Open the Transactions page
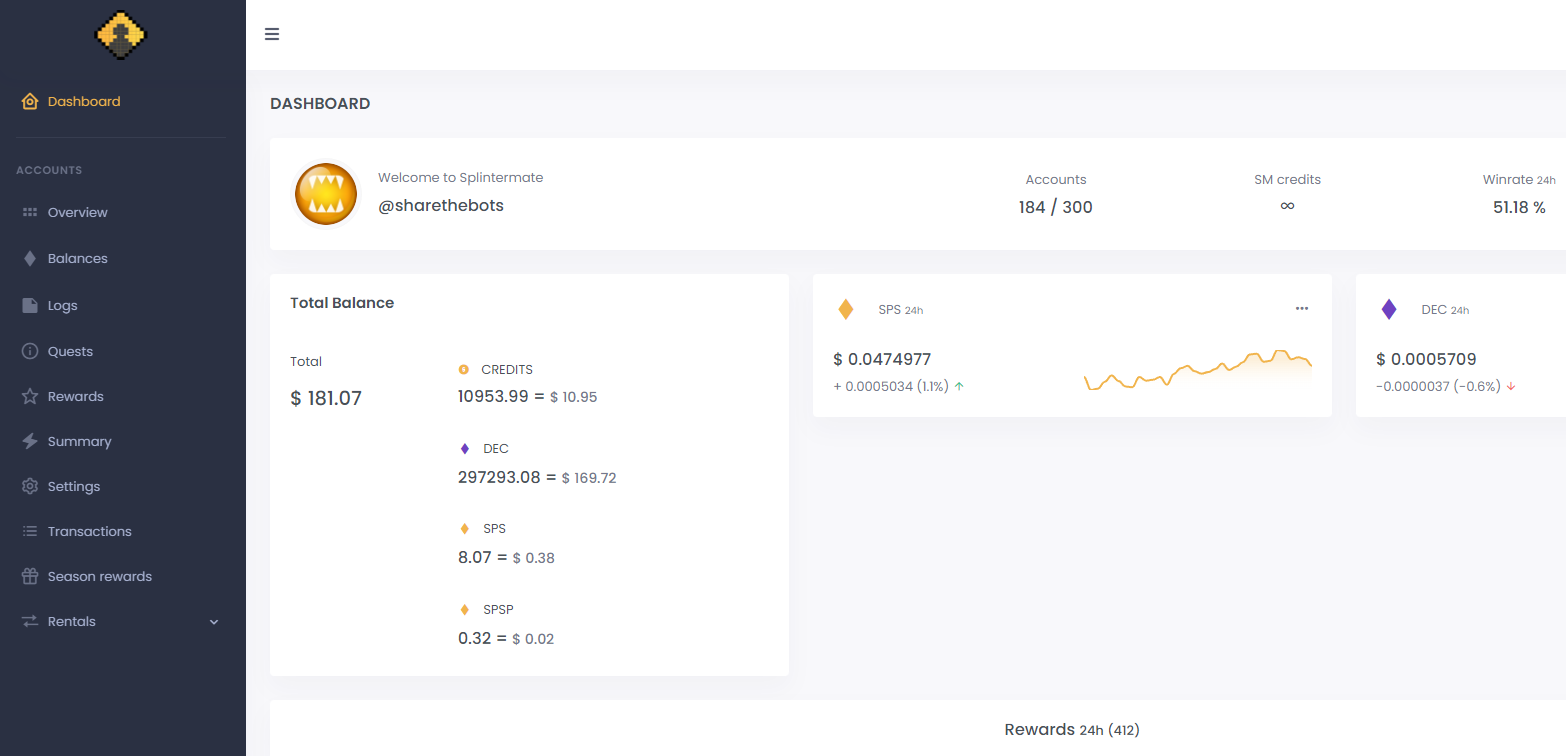Viewport: 1566px width, 756px height. tap(89, 531)
